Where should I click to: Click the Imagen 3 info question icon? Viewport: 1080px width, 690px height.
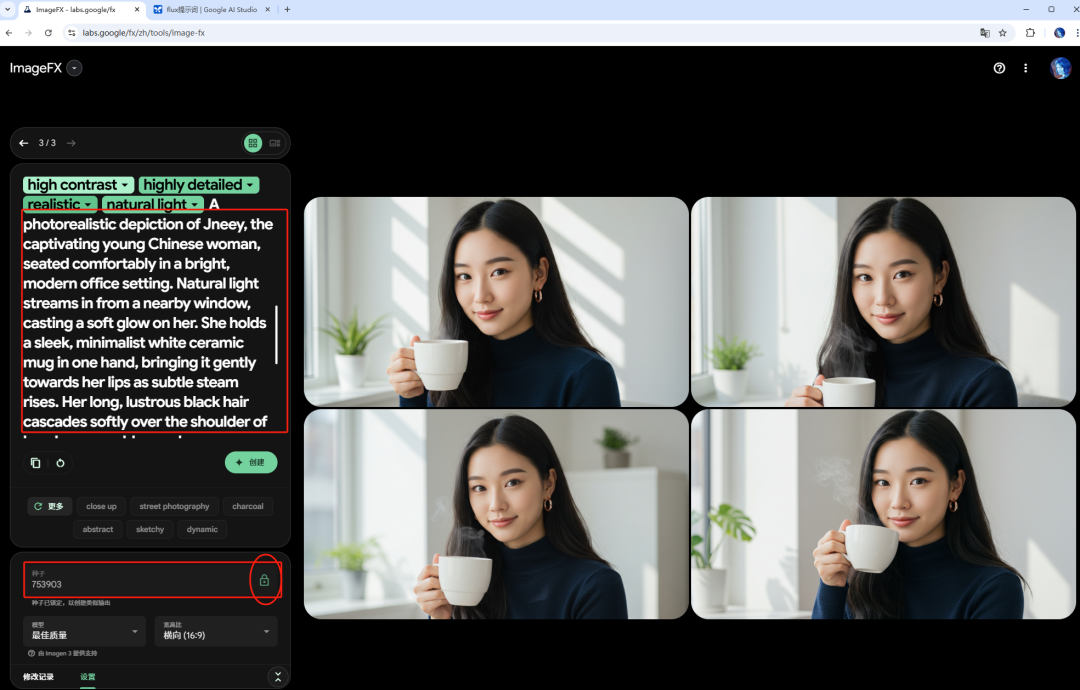point(32,653)
